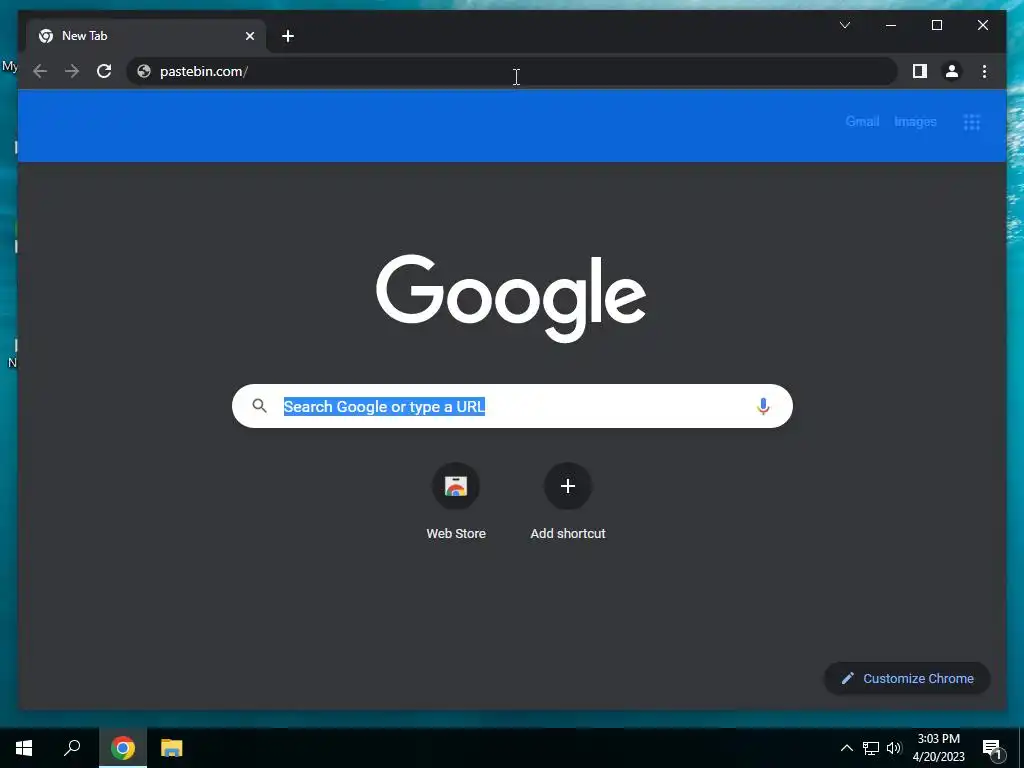Screen dimensions: 1024x768
Task: Click the address bar showing pastebin.com/
Action: [511, 71]
